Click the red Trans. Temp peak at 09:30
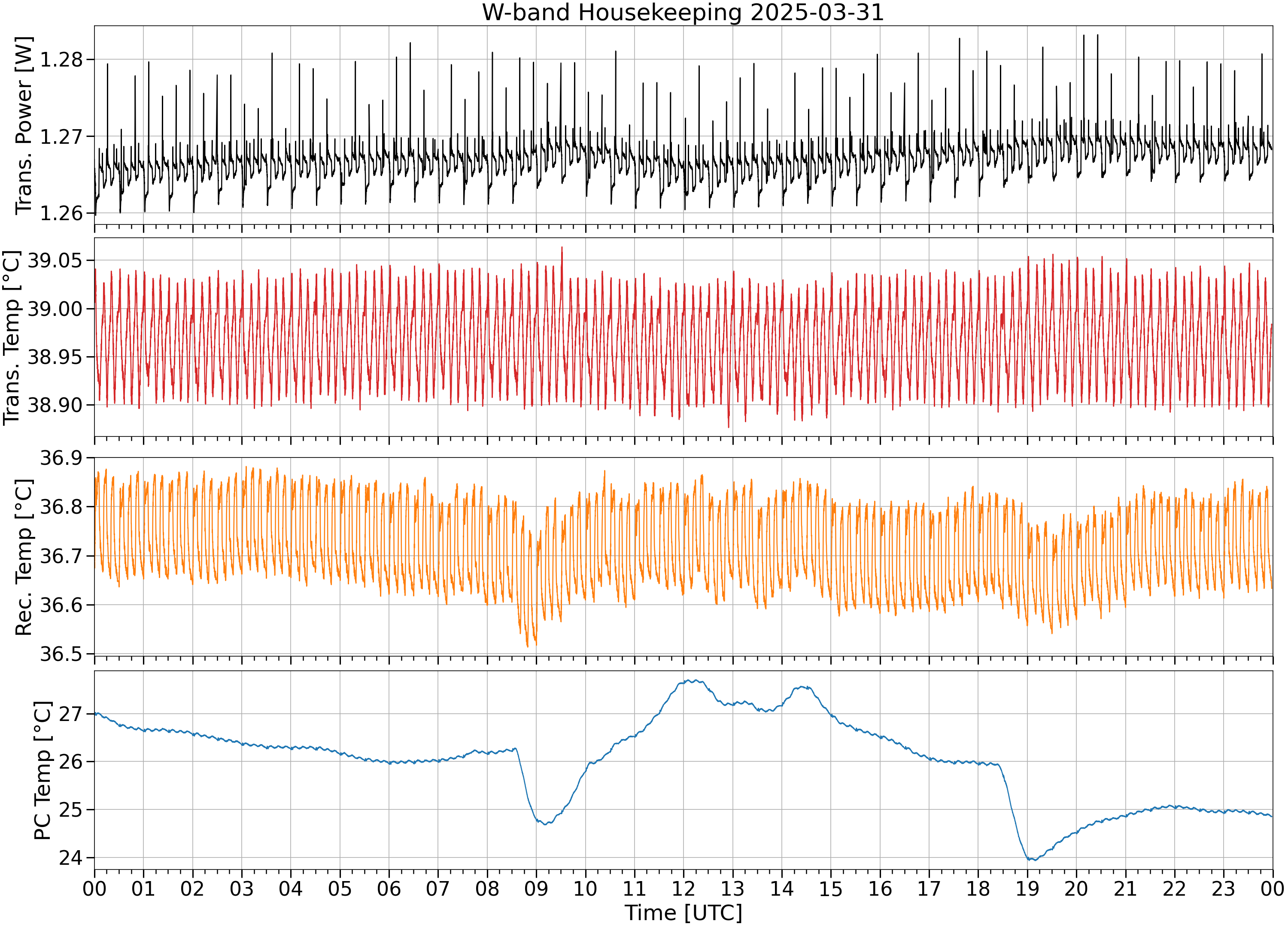Viewport: 1288px width, 927px height. 562,248
